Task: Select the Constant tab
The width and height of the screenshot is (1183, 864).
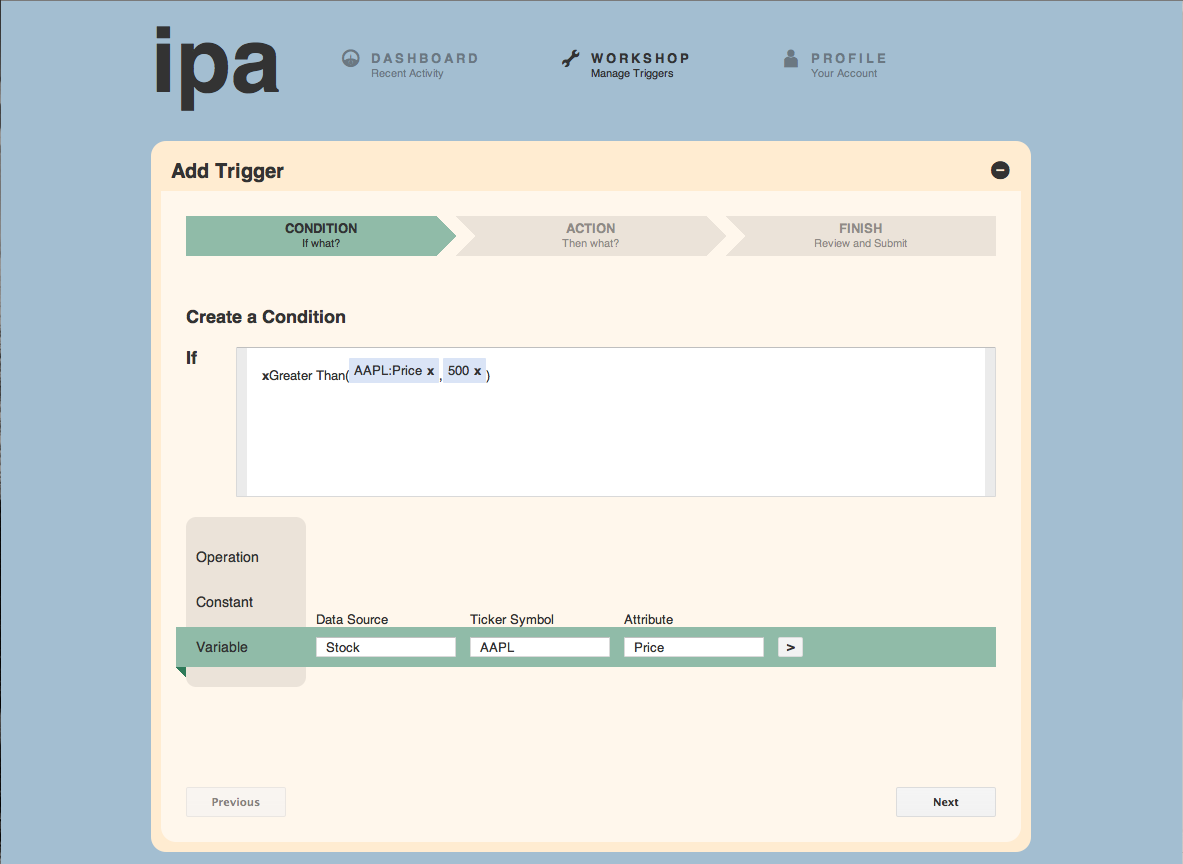Action: tap(225, 602)
